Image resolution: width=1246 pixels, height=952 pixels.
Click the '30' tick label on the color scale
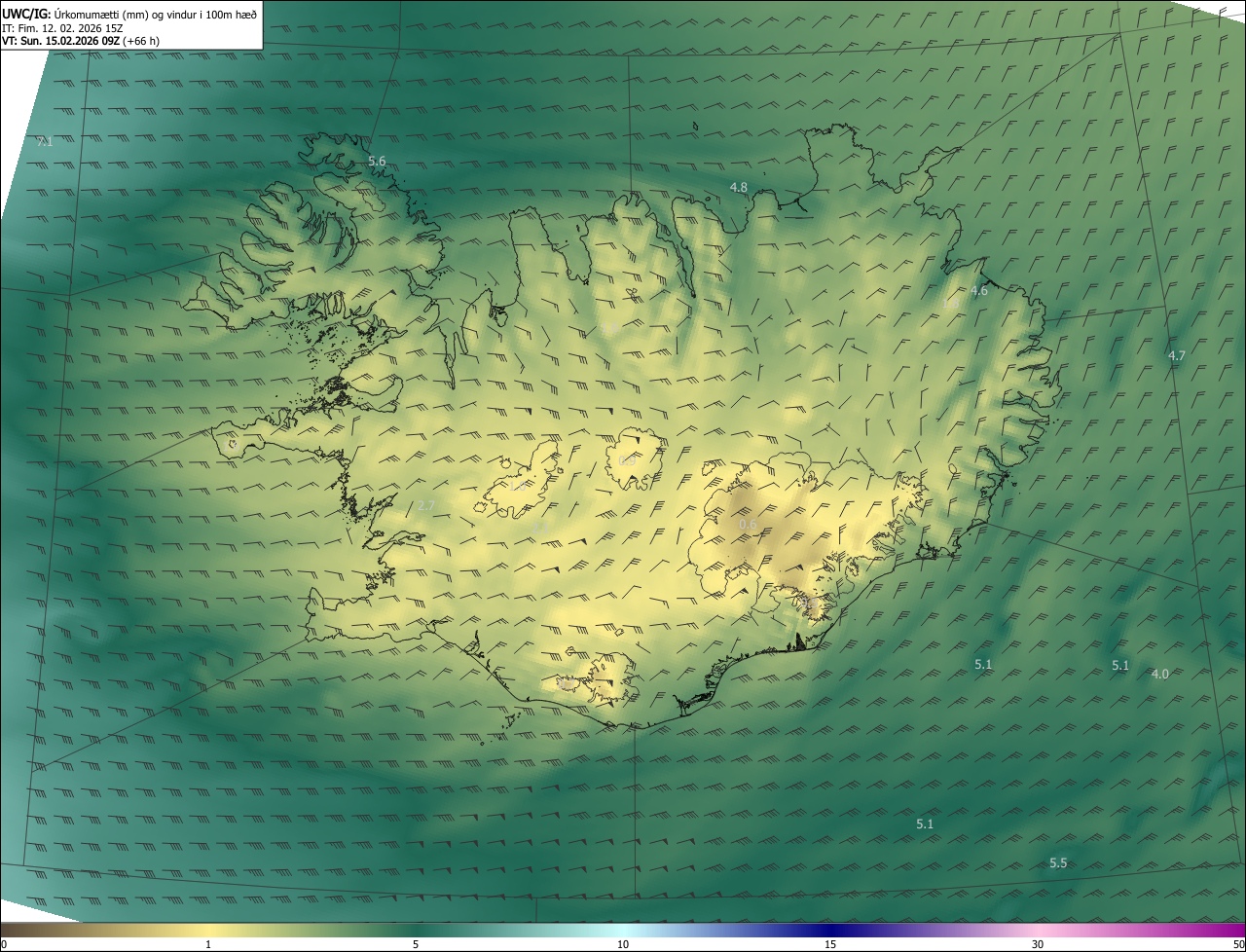(1038, 944)
